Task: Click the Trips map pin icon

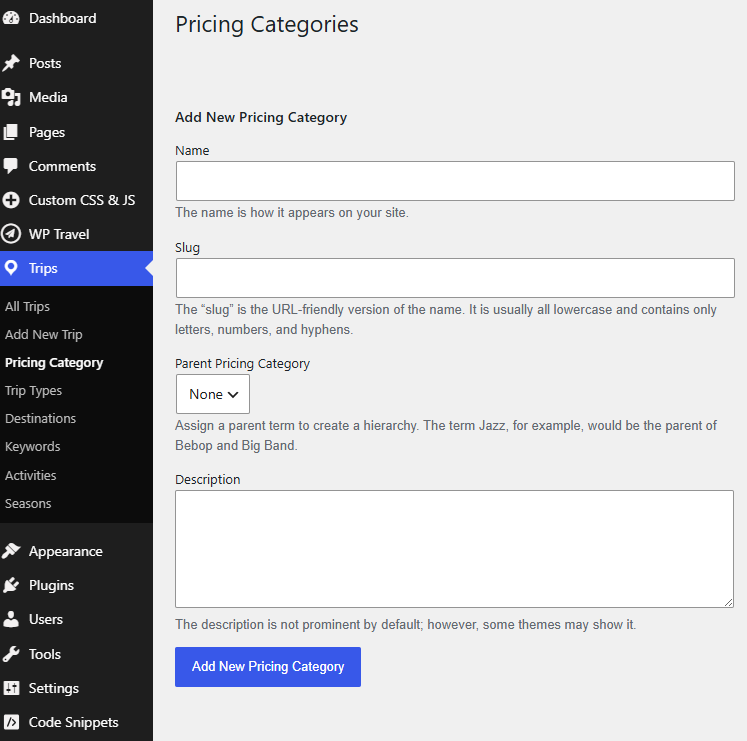Action: 11,268
